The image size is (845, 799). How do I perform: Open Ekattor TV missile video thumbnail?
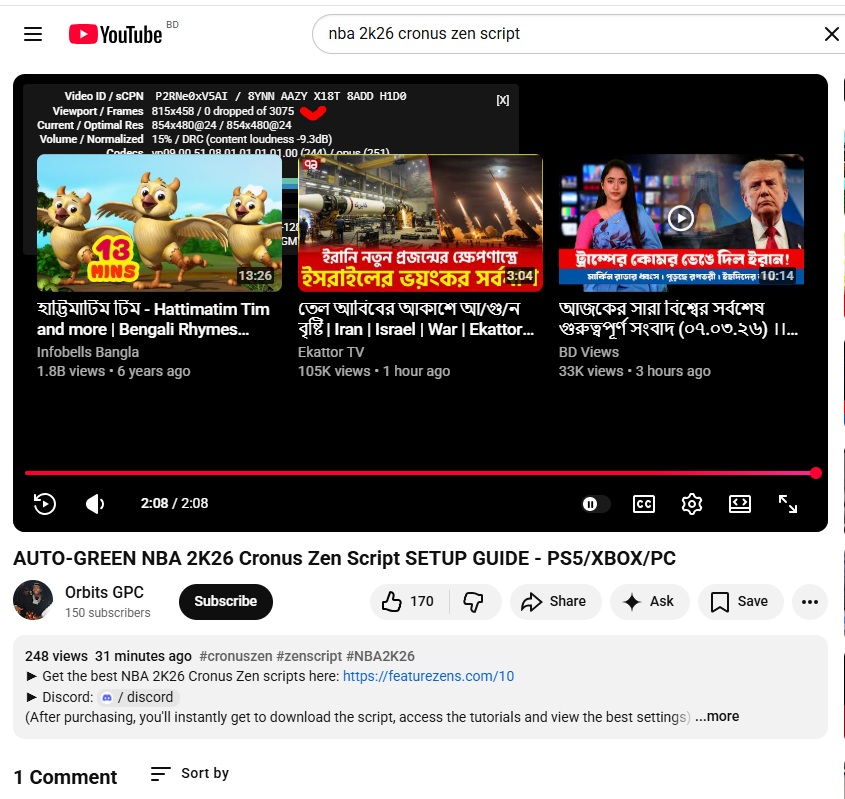pos(420,223)
